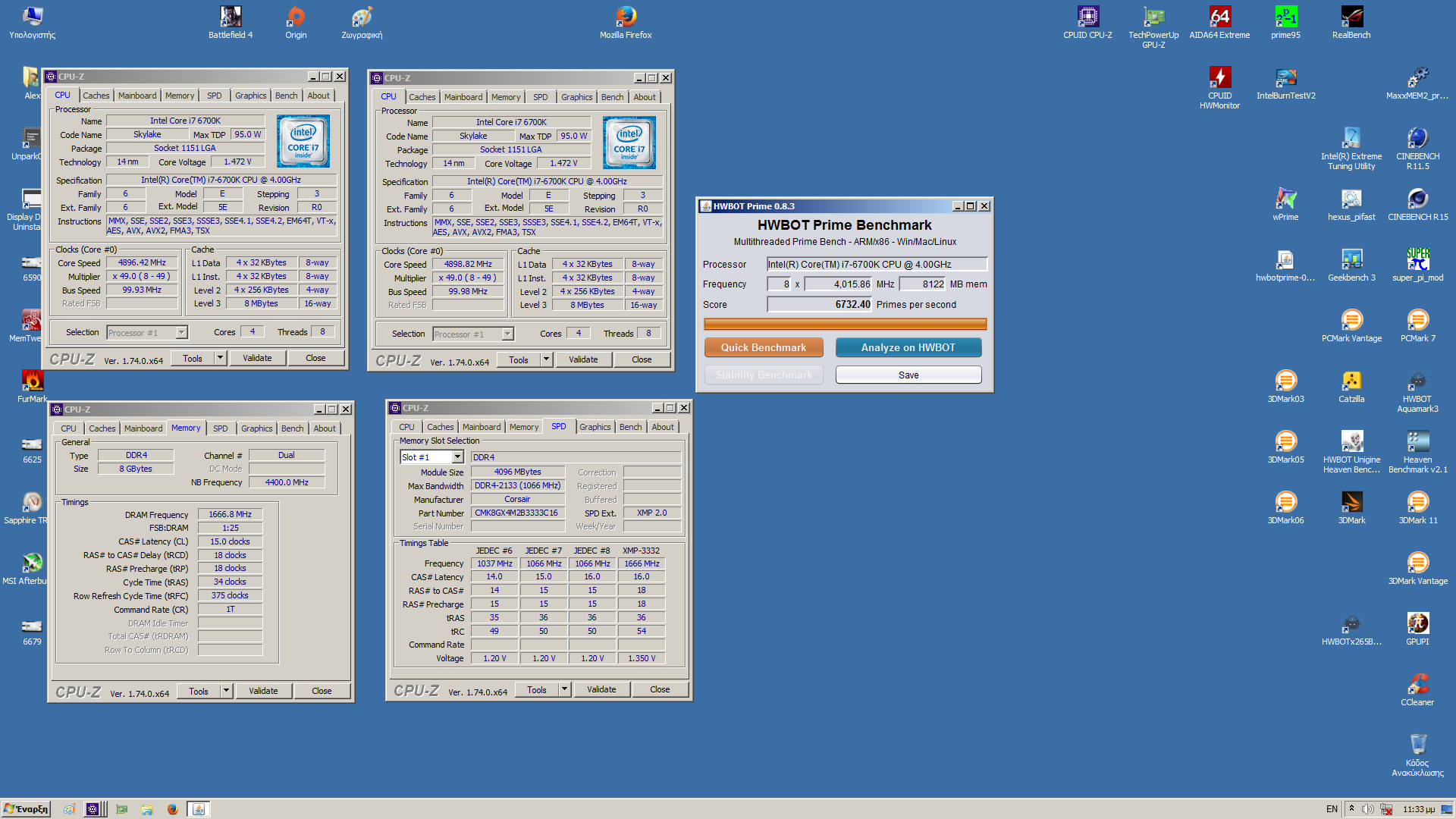
Task: Launch CINEBENCH R15 shortcut
Action: click(x=1417, y=205)
